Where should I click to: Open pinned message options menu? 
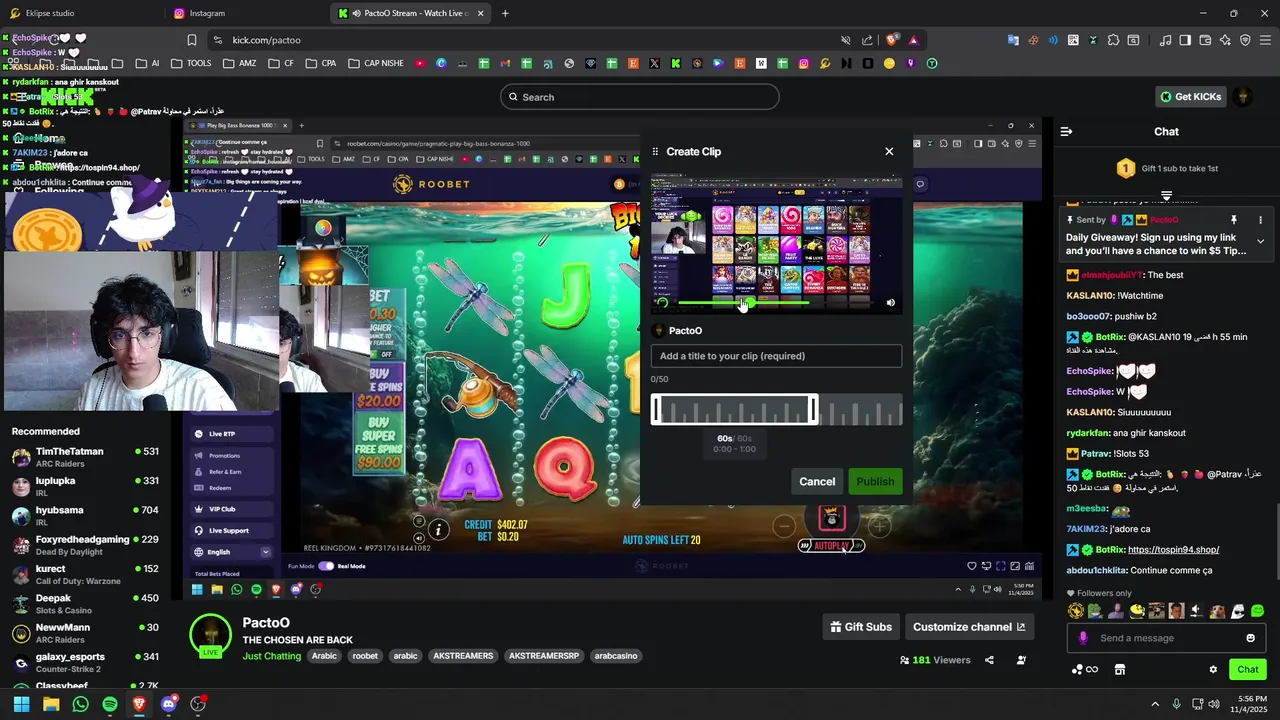coord(1260,220)
